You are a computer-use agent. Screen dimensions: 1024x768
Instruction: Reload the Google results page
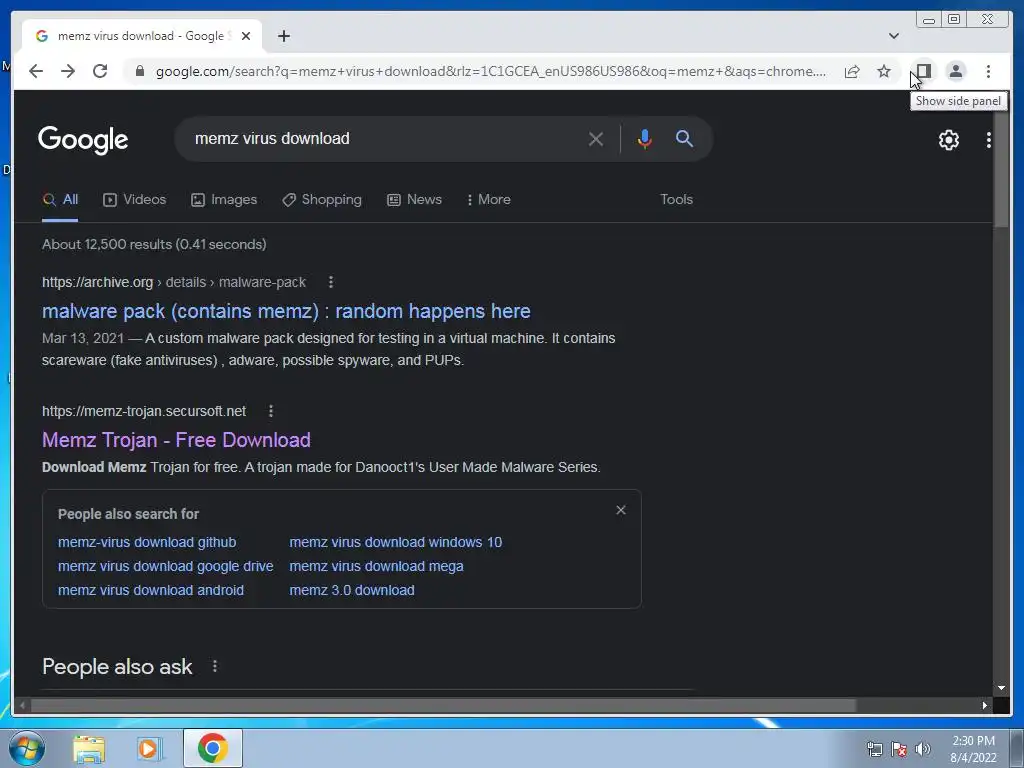coord(100,71)
